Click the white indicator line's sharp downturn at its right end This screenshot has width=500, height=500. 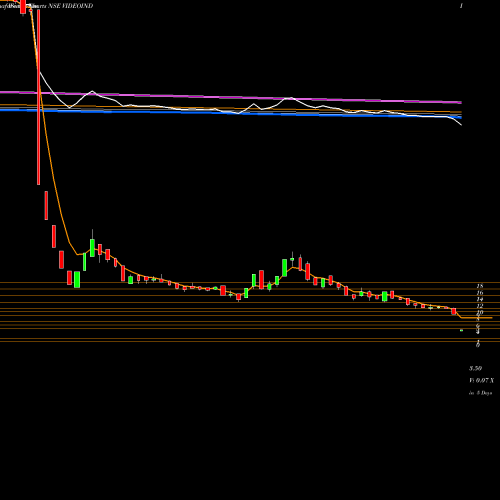(x=457, y=122)
